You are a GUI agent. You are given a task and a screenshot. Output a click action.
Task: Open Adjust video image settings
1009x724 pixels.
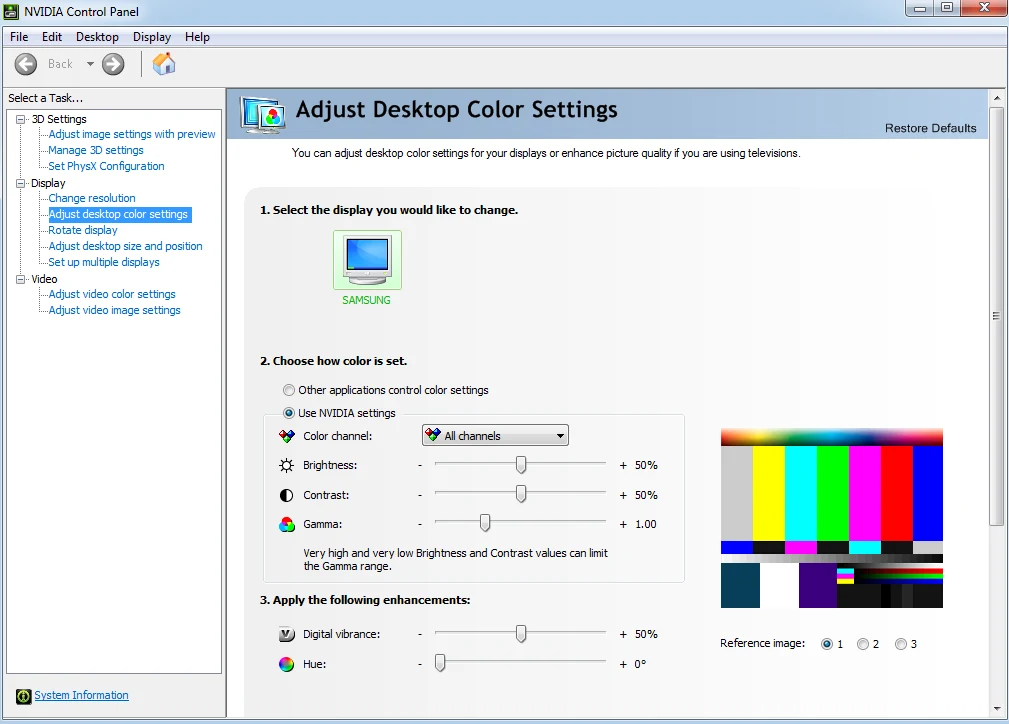point(115,310)
